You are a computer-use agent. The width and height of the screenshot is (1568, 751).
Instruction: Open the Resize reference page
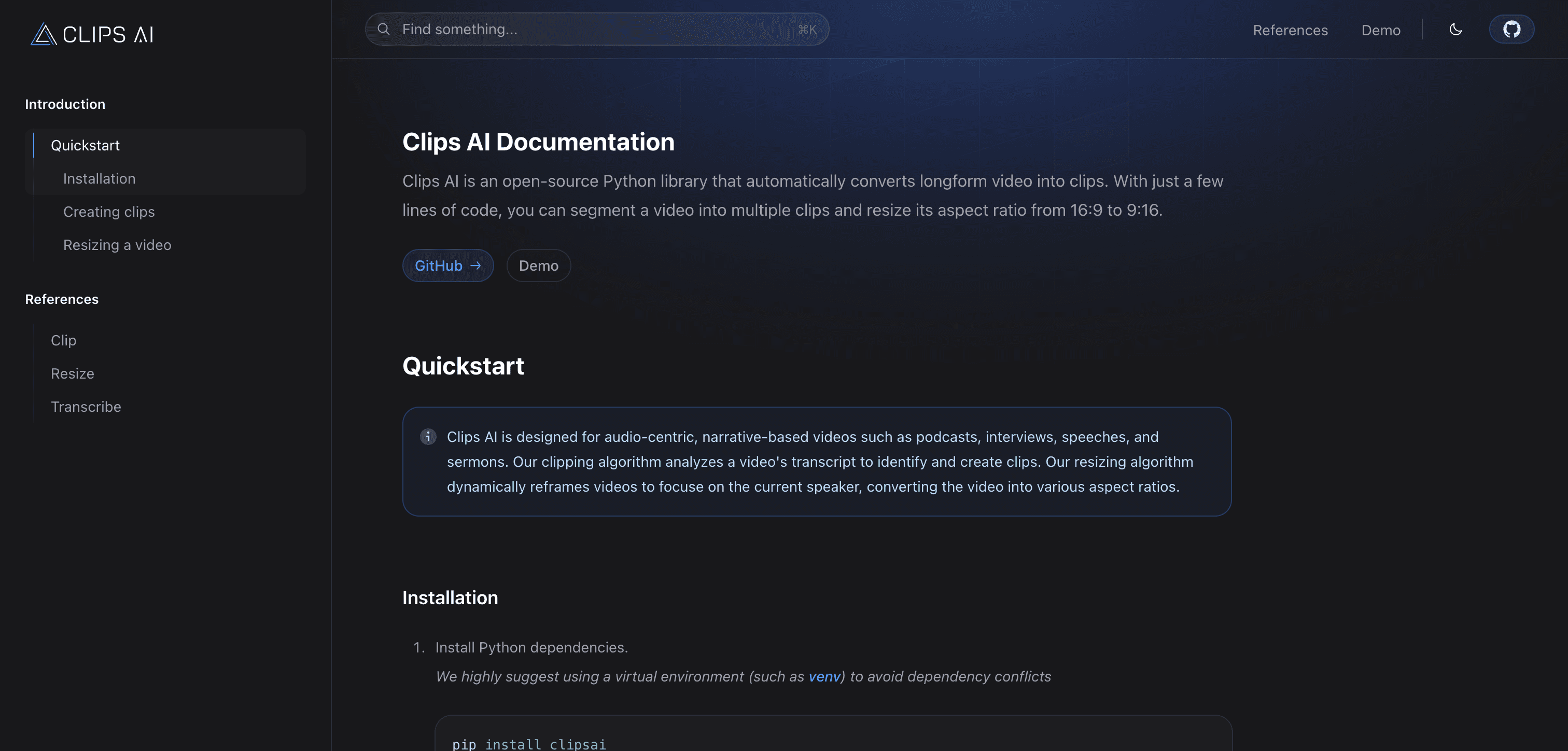(73, 373)
